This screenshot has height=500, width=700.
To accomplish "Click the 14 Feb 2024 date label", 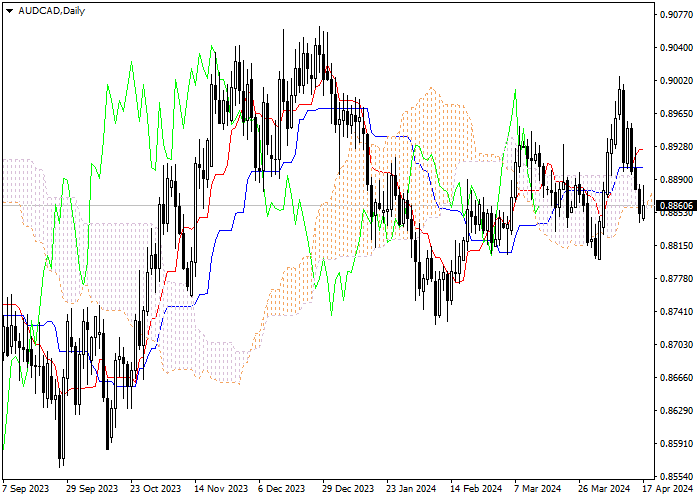I will (476, 489).
